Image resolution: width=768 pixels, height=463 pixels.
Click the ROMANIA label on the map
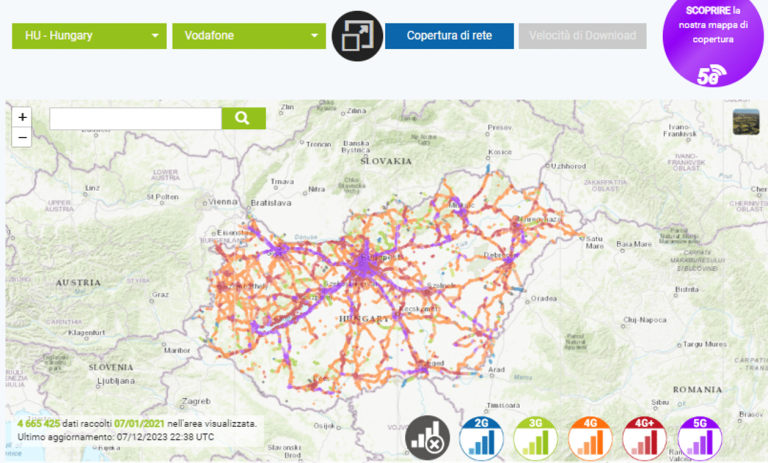point(697,390)
